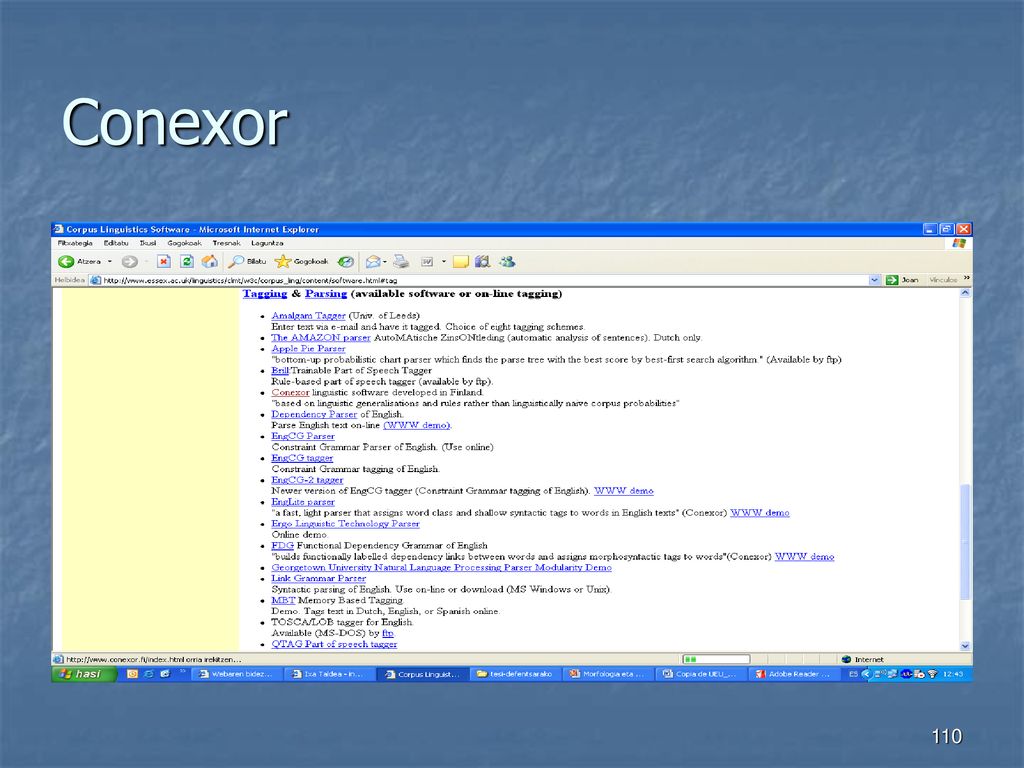Open the Apple Pie Parser link
1024x768 pixels.
308,349
